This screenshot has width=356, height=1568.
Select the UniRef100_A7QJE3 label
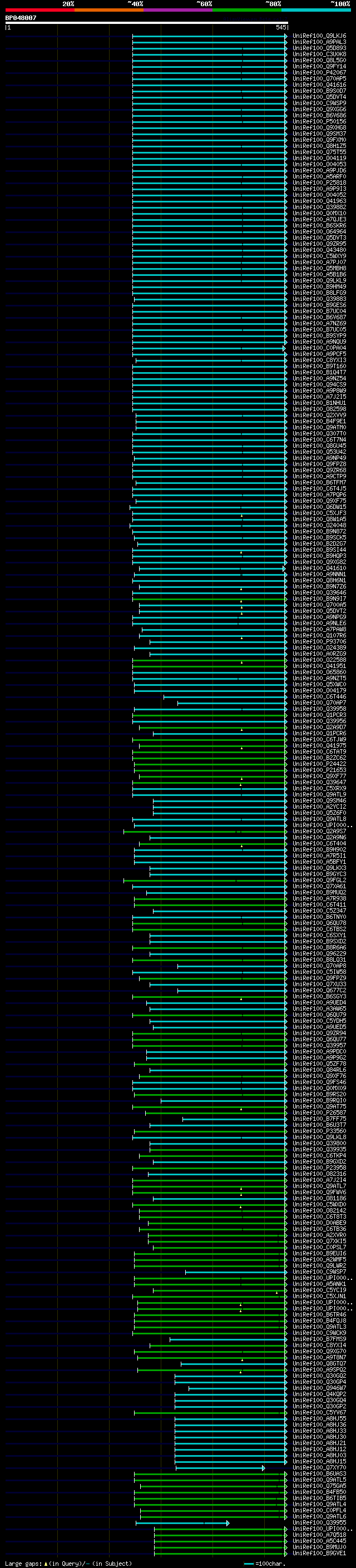(319, 219)
